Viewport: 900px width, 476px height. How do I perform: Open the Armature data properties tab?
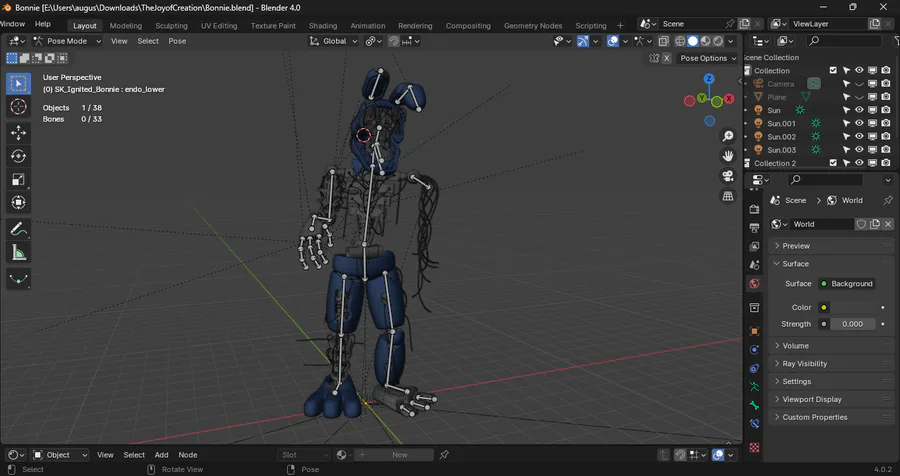[x=754, y=386]
